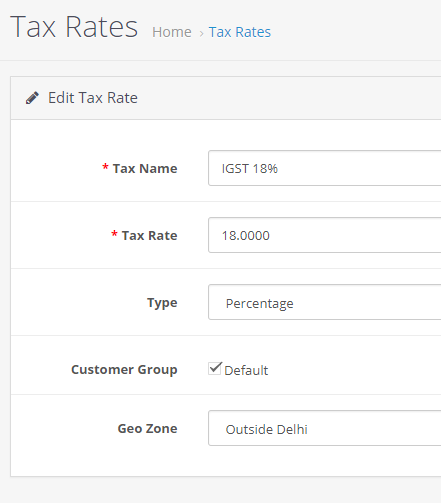Click the Geo Zone label

[x=147, y=429]
